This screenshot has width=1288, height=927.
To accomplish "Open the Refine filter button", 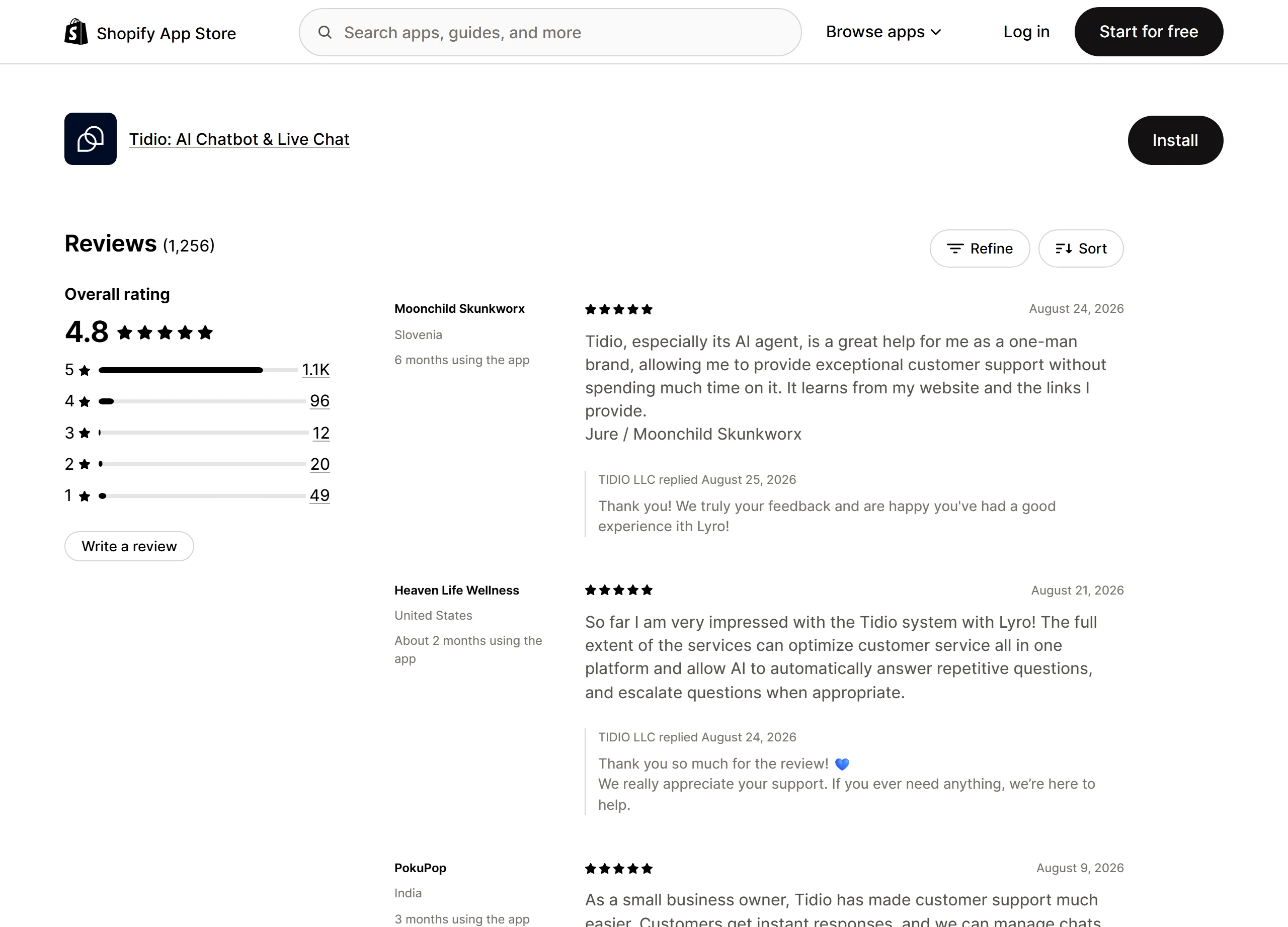I will [x=980, y=248].
